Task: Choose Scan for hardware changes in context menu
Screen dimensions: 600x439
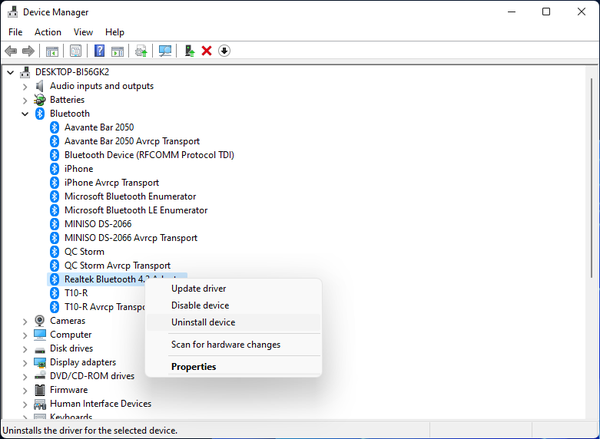Action: tap(233, 344)
